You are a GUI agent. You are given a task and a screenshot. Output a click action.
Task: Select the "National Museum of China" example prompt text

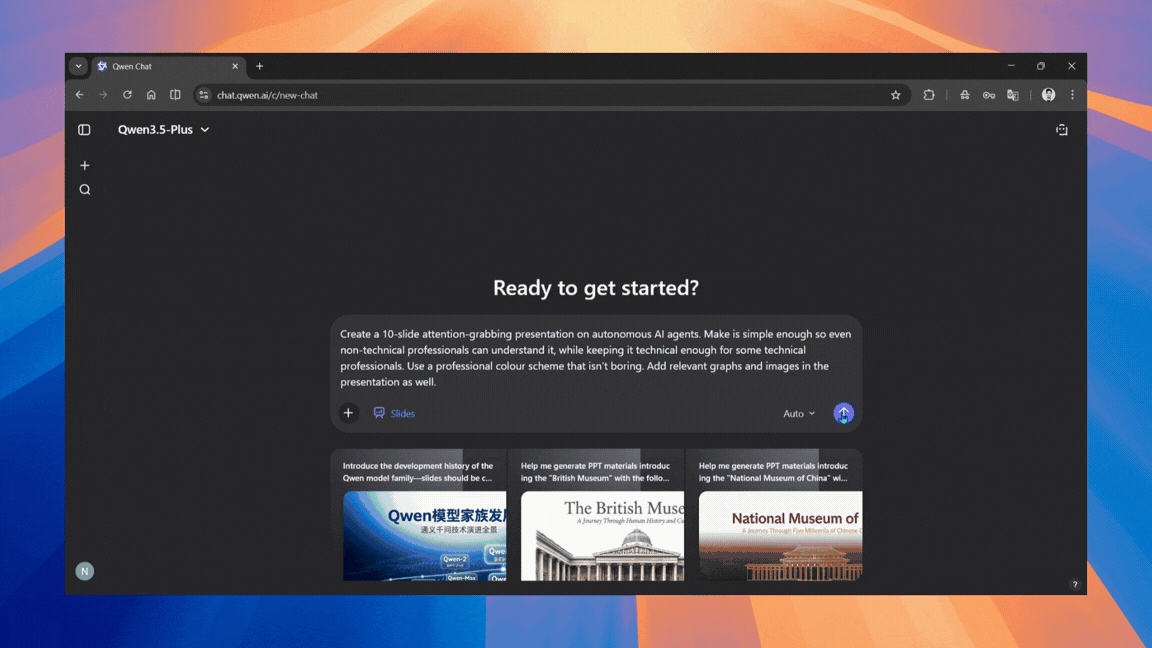tap(773, 472)
